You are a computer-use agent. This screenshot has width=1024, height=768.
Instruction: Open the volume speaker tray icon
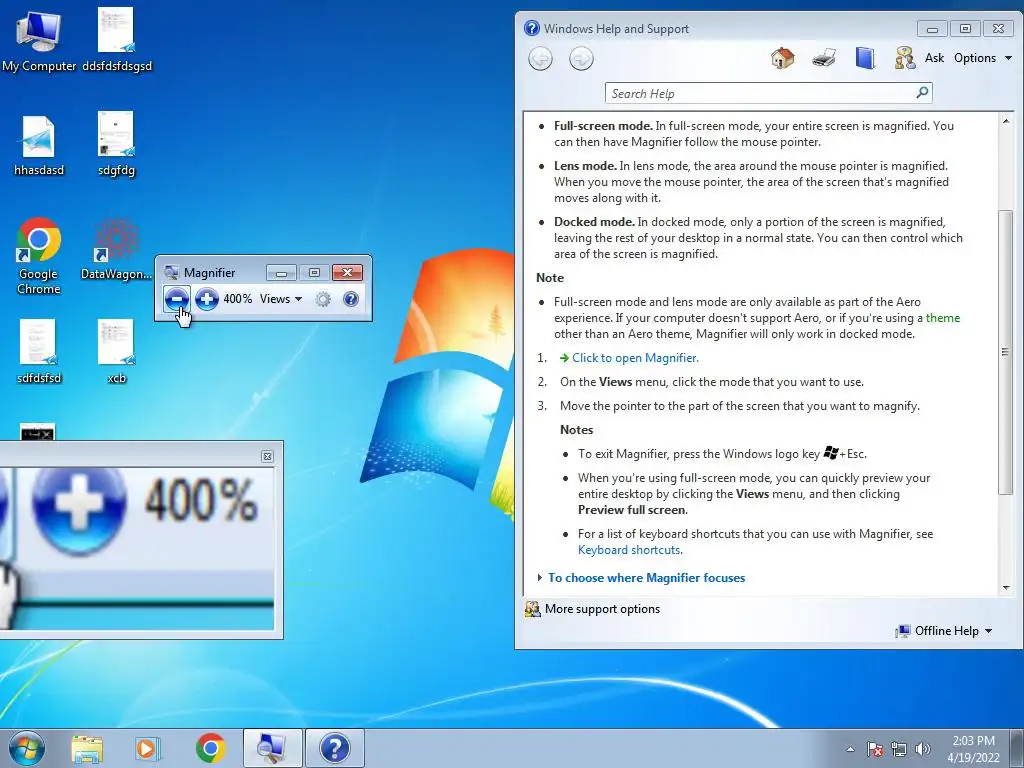(922, 749)
